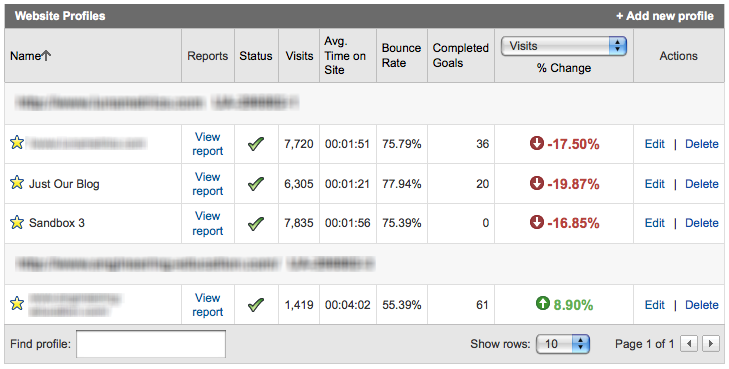Open View report for Sandbox 3
The image size is (729, 369).
pyautogui.click(x=208, y=223)
